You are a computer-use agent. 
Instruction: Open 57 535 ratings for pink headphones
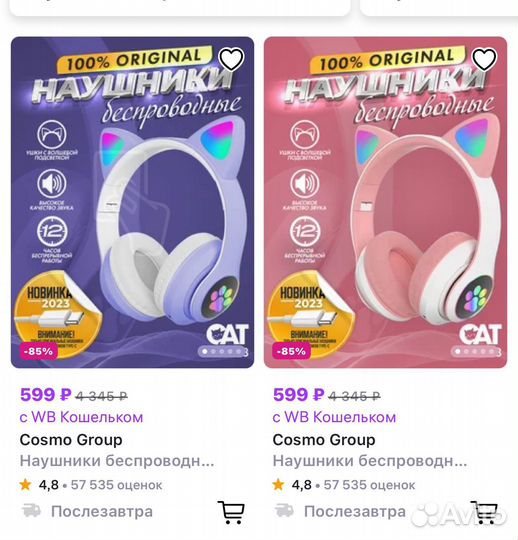click(x=369, y=485)
